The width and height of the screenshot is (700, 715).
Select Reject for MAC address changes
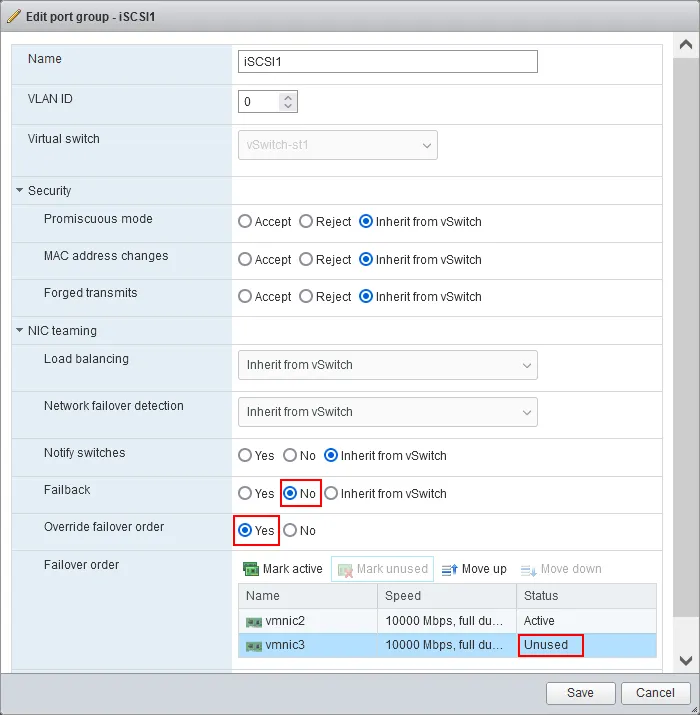(306, 259)
